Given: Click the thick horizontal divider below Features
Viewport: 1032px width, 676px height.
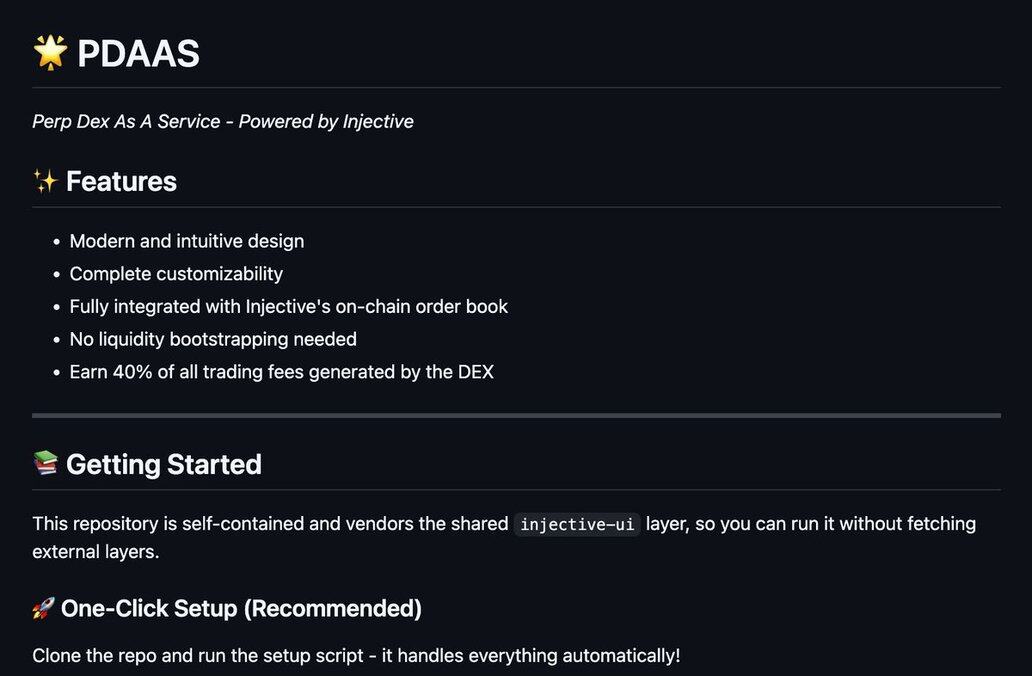Looking at the screenshot, I should (516, 415).
